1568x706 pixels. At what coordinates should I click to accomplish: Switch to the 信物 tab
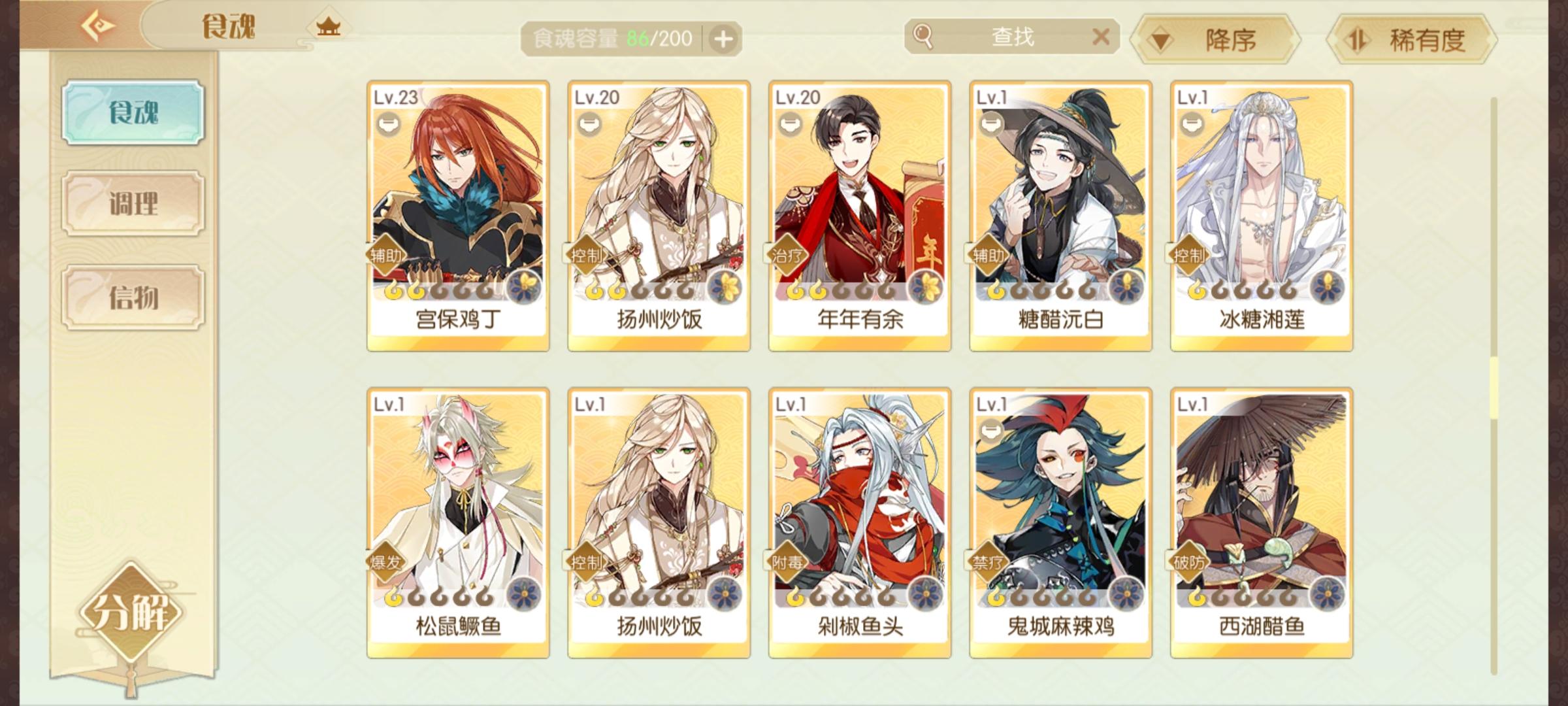pyautogui.click(x=133, y=297)
